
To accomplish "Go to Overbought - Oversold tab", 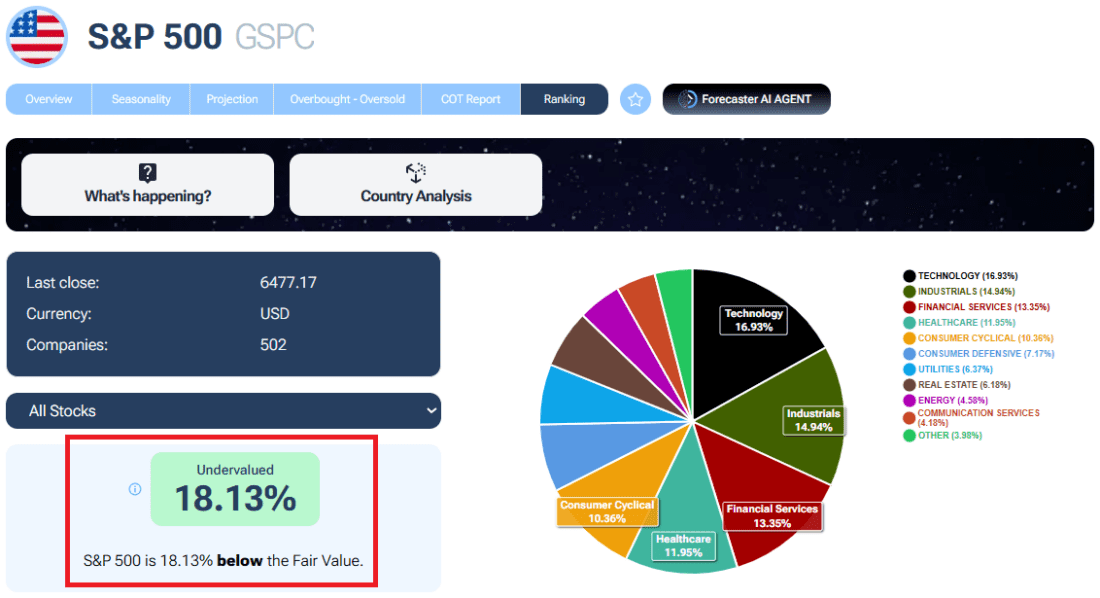I will 347,99.
